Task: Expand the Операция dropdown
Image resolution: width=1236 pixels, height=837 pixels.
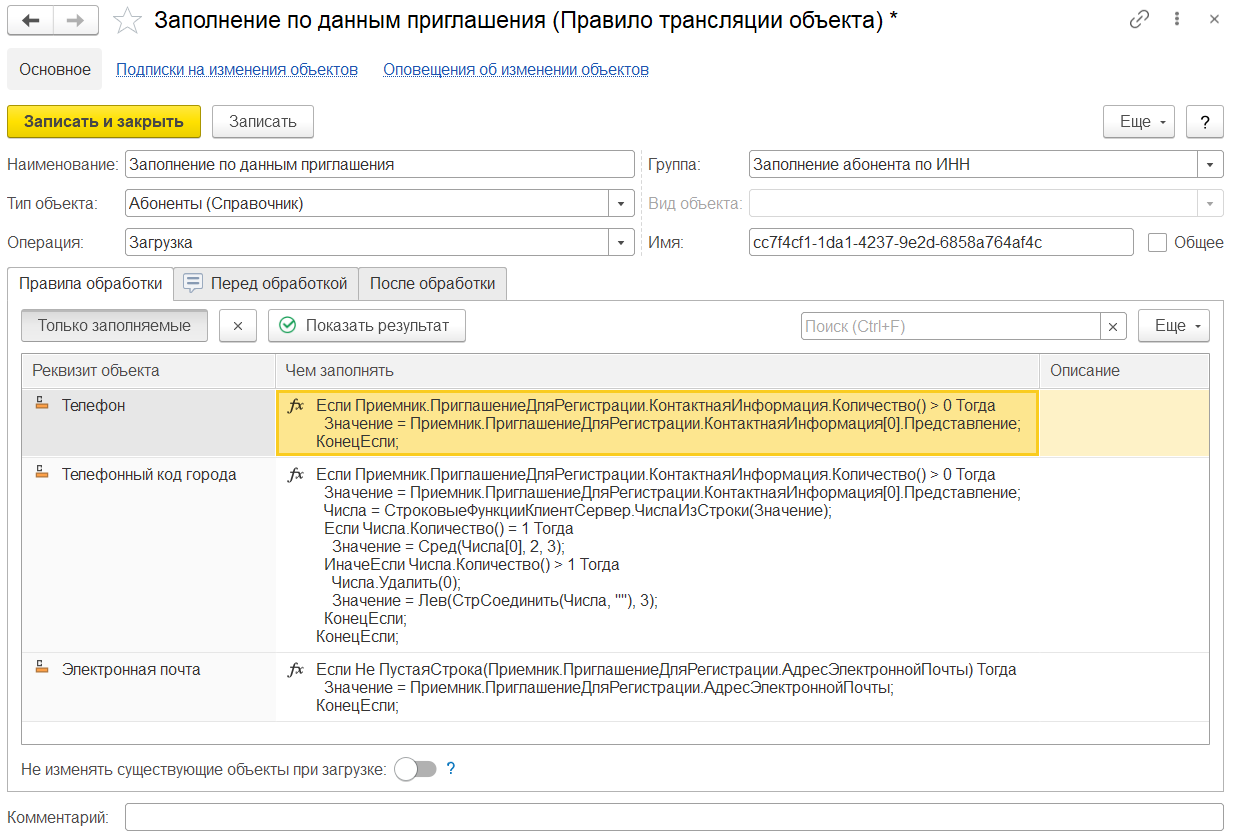Action: point(622,242)
